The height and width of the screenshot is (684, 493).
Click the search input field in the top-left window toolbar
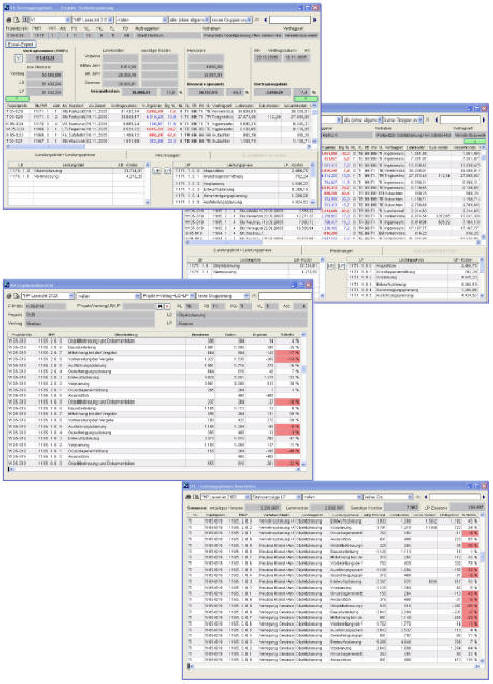click(290, 20)
